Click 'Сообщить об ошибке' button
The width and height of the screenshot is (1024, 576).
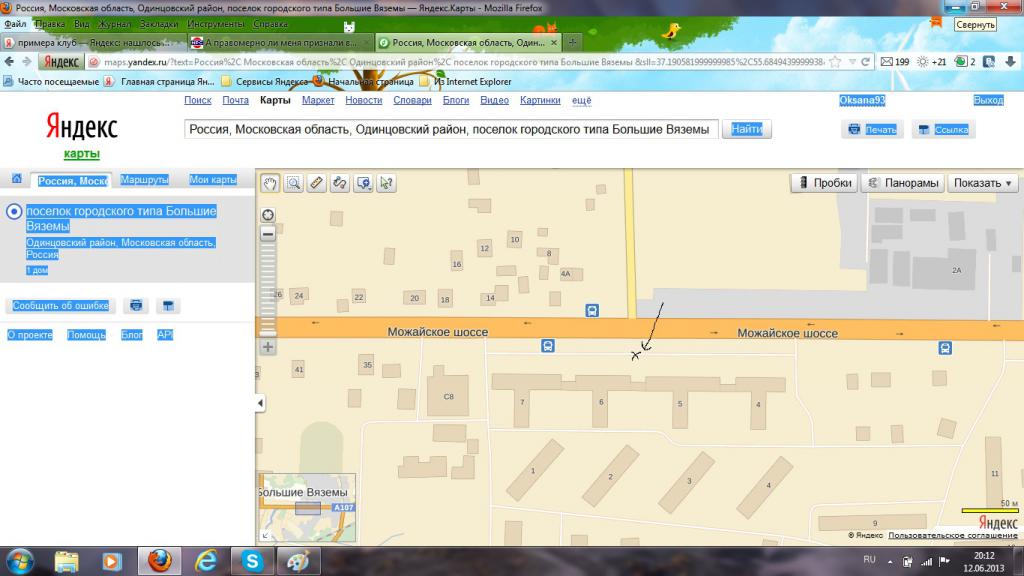click(x=61, y=306)
